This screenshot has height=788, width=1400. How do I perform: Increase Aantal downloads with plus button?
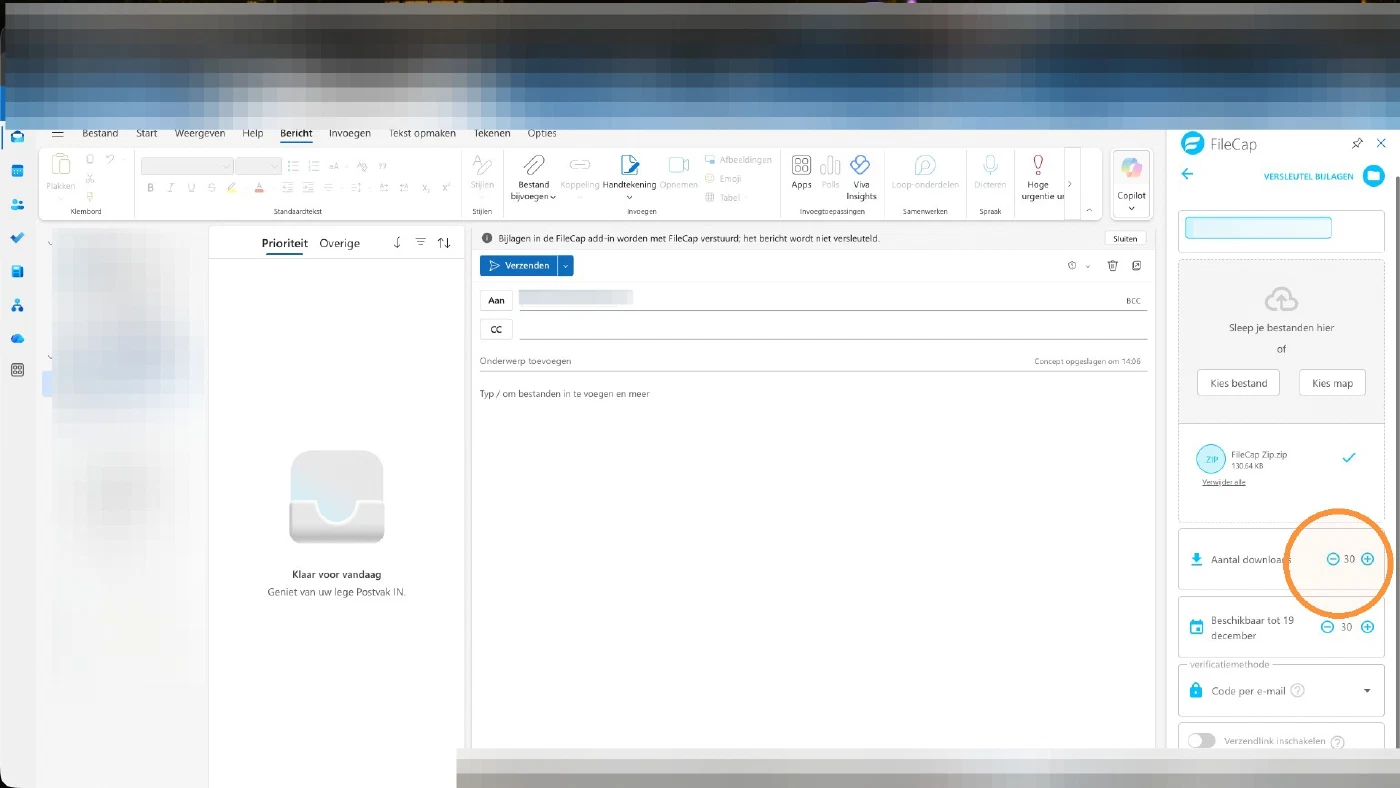[x=1368, y=559]
